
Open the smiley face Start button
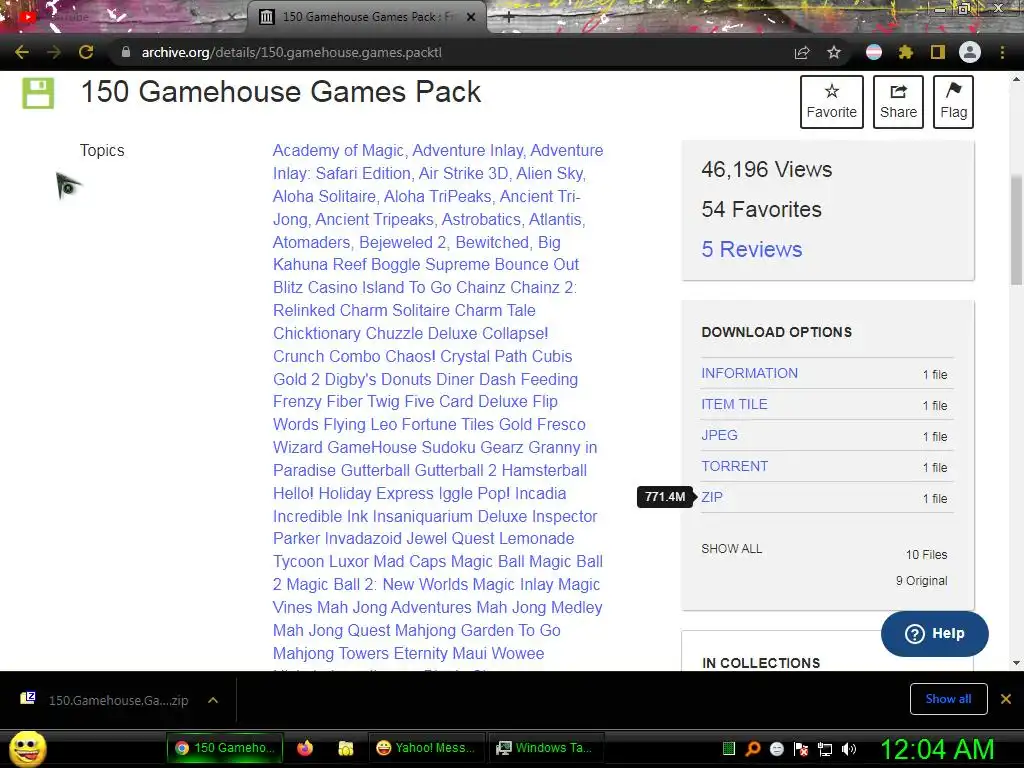(x=28, y=748)
